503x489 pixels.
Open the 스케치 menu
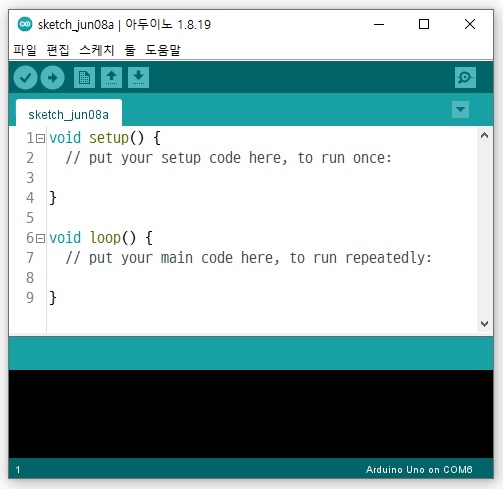[97, 50]
